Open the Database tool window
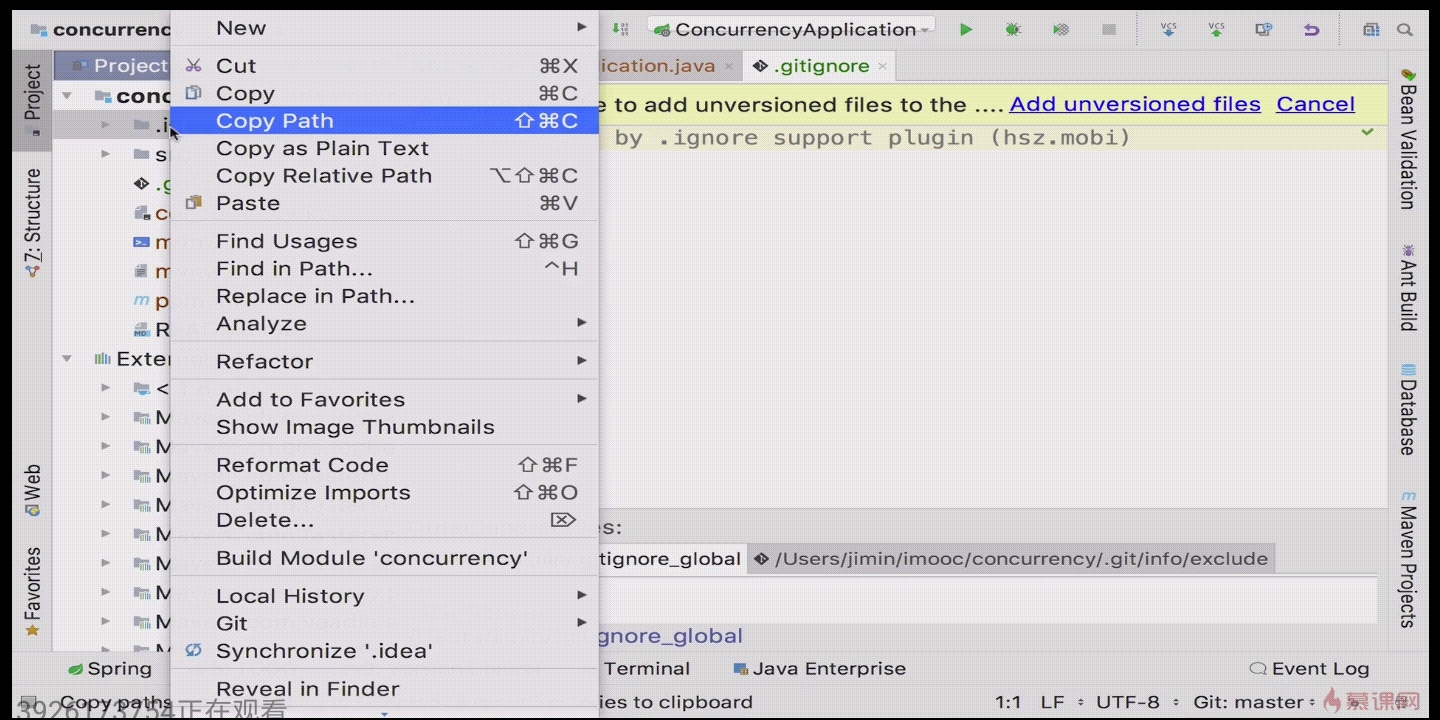 point(1408,410)
